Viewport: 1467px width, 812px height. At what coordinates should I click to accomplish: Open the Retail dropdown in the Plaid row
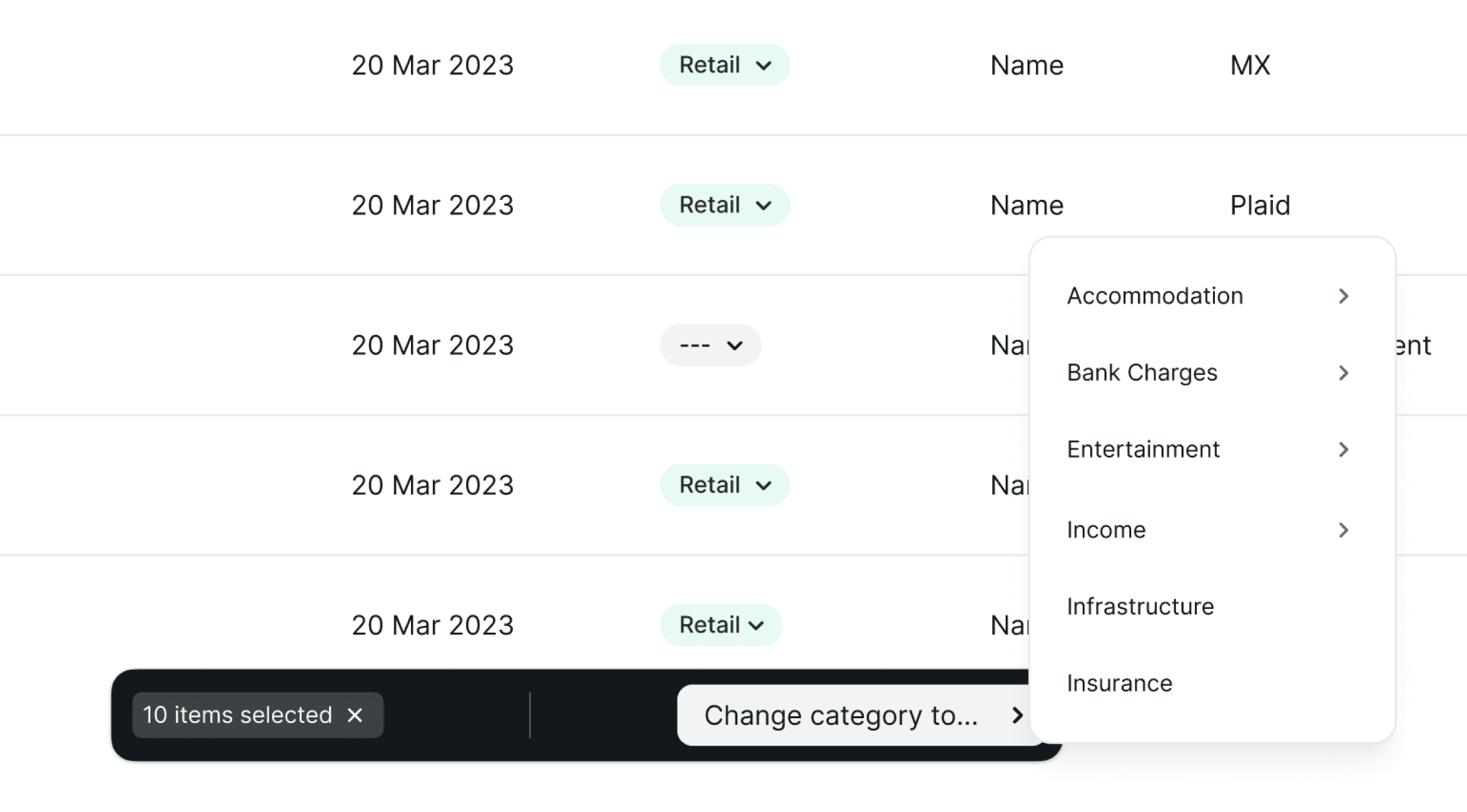pyautogui.click(x=724, y=205)
